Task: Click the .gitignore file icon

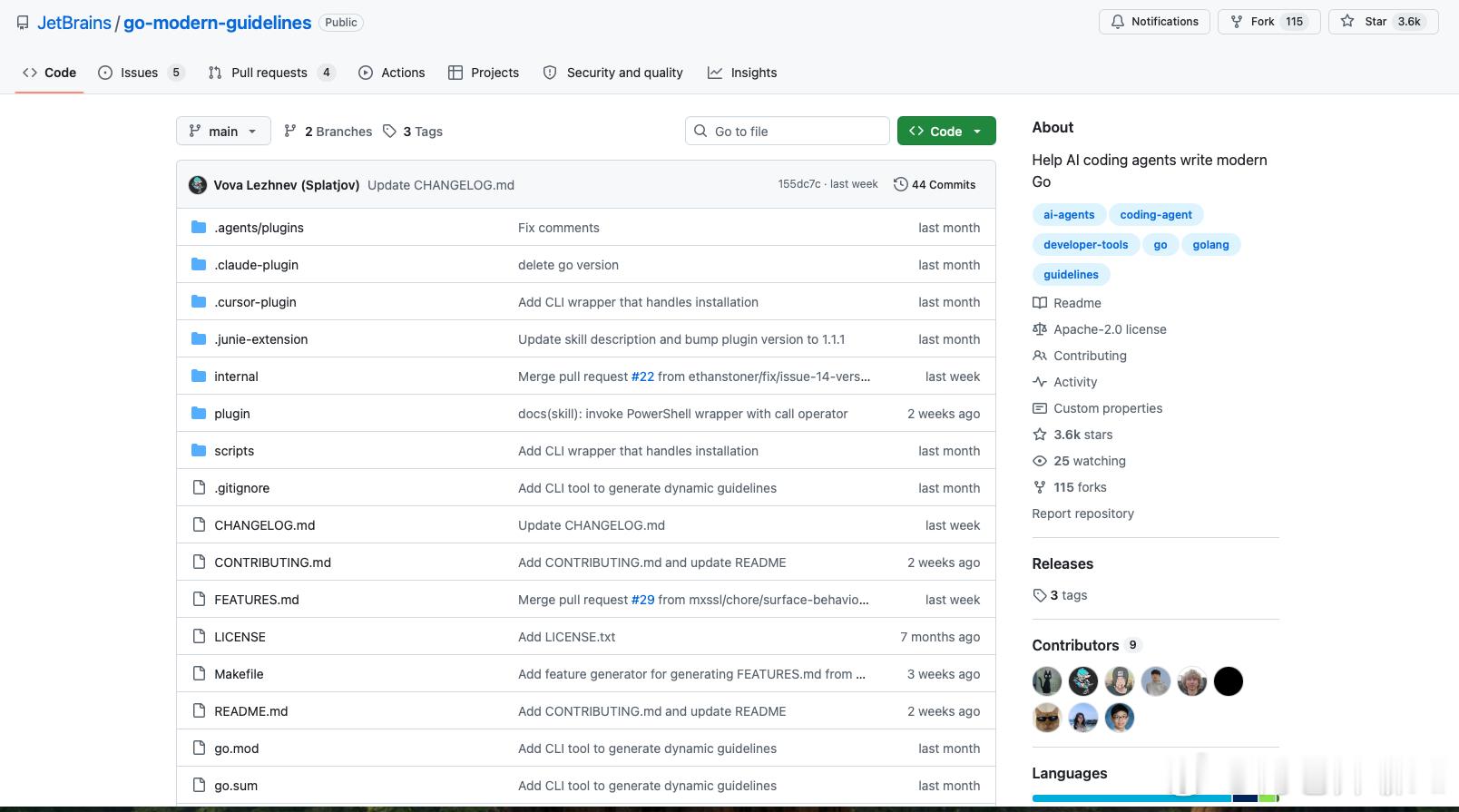Action: pyautogui.click(x=199, y=488)
